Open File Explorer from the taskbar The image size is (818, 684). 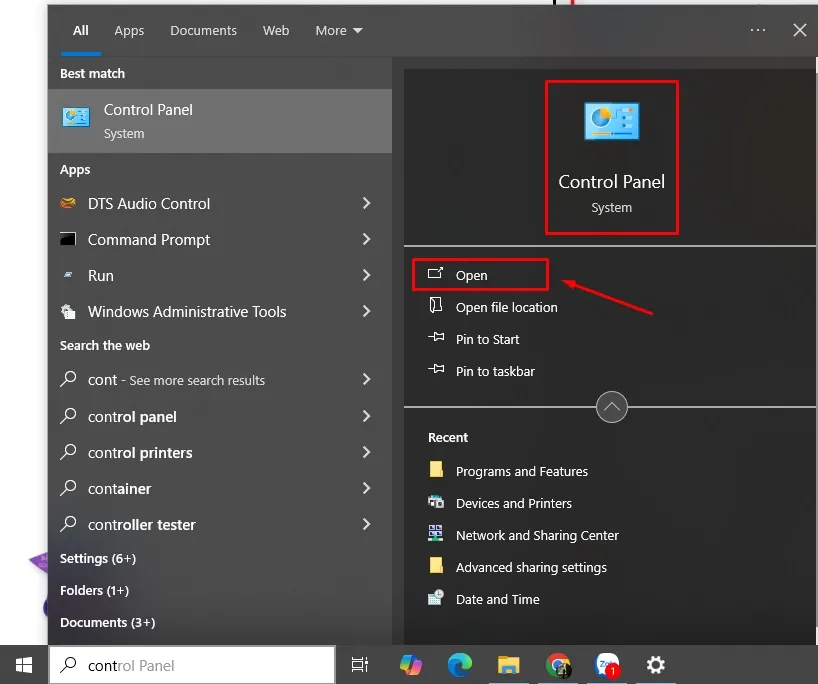pos(509,665)
